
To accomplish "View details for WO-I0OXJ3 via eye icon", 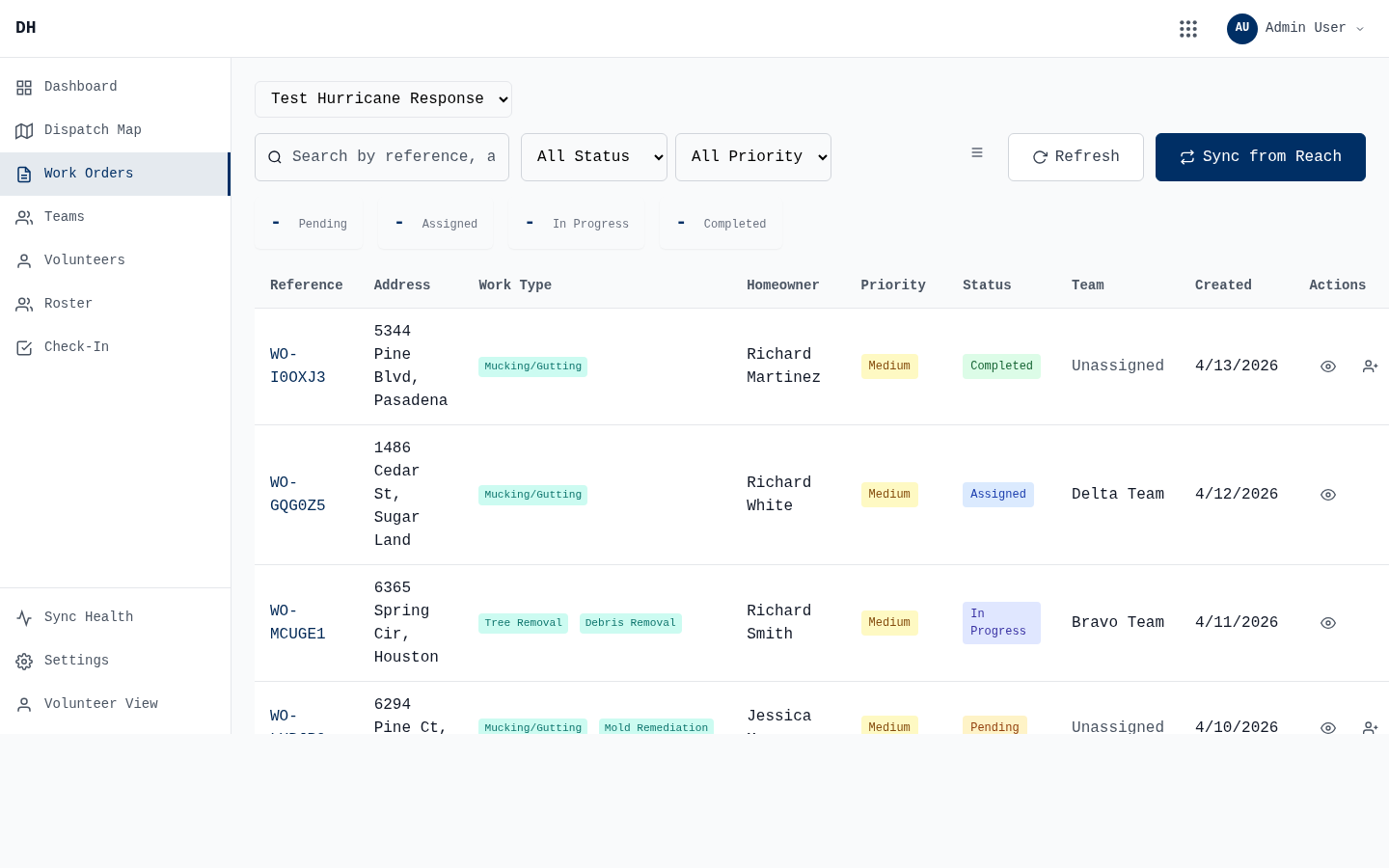I will pos(1328,366).
